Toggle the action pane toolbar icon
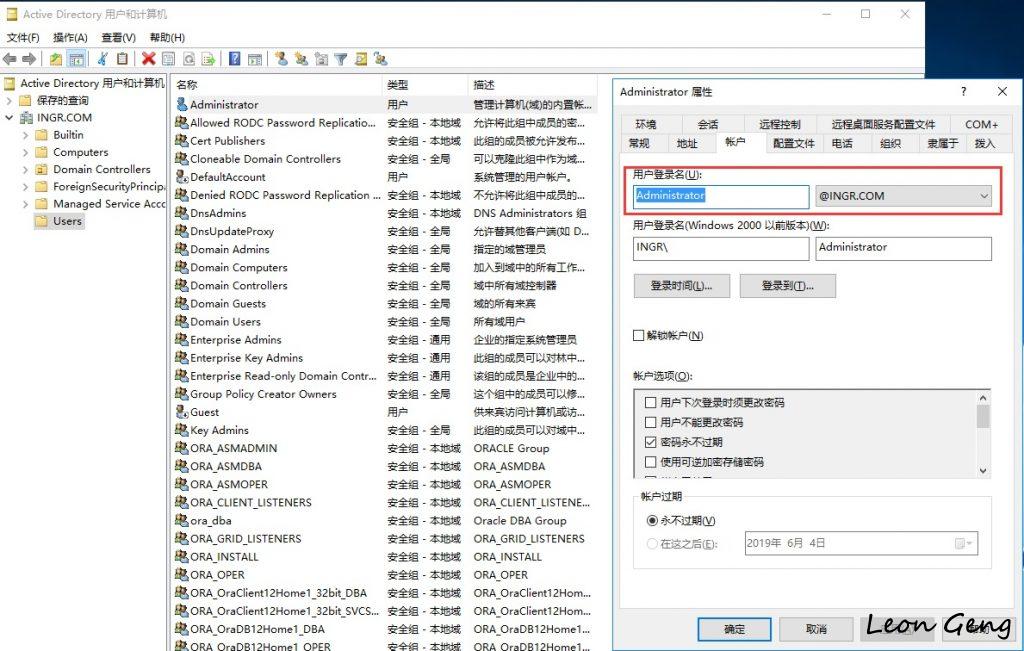This screenshot has height=651, width=1024. pos(255,59)
